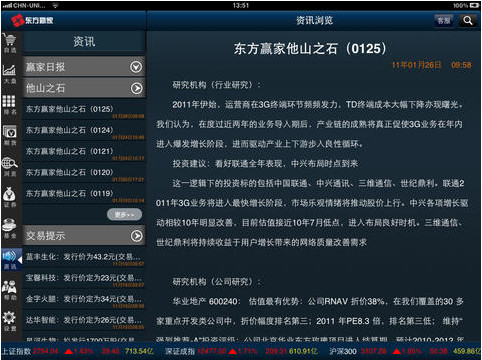This screenshot has height=360, width=482.
Task: Open article 东方赢家他山之石 (0119)
Action: tap(84, 194)
